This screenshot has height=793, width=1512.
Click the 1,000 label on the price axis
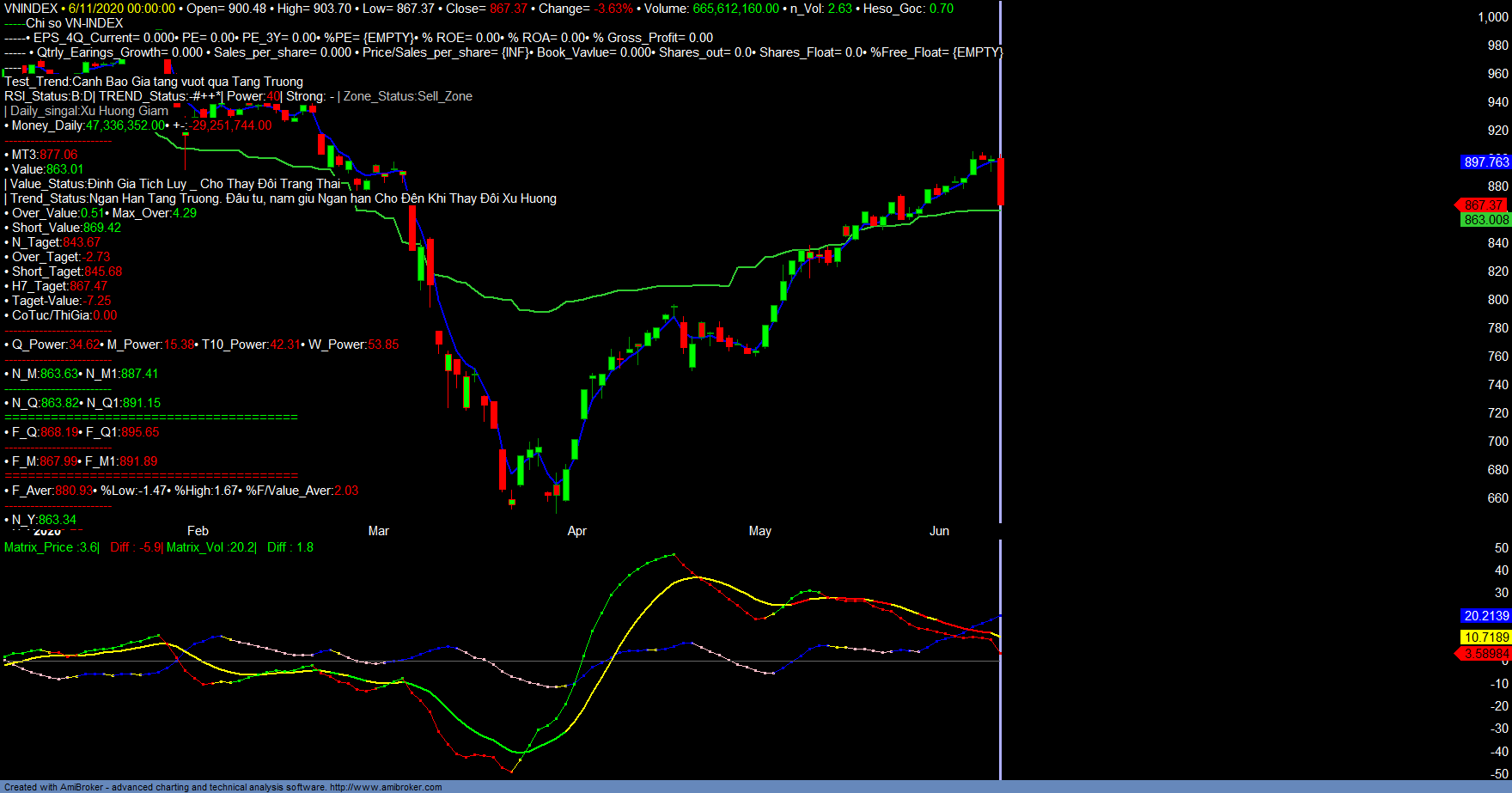coord(1492,17)
